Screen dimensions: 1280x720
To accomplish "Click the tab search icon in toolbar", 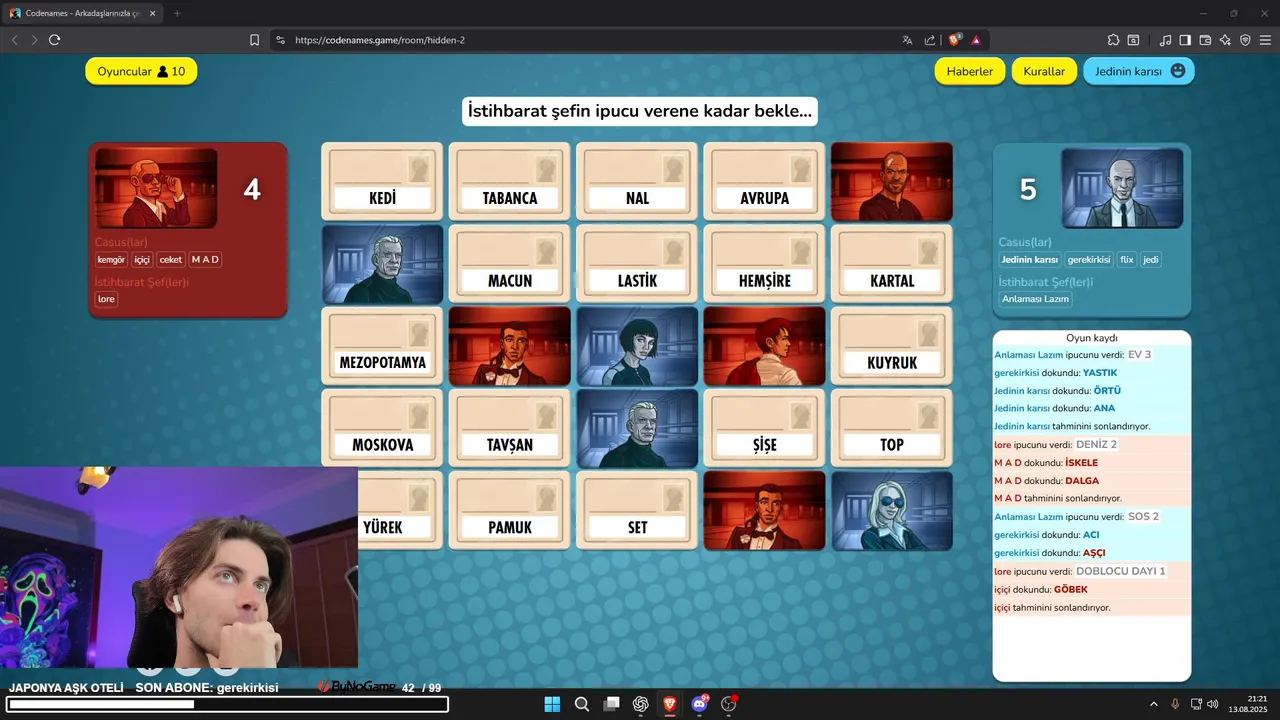I will click(x=1134, y=40).
